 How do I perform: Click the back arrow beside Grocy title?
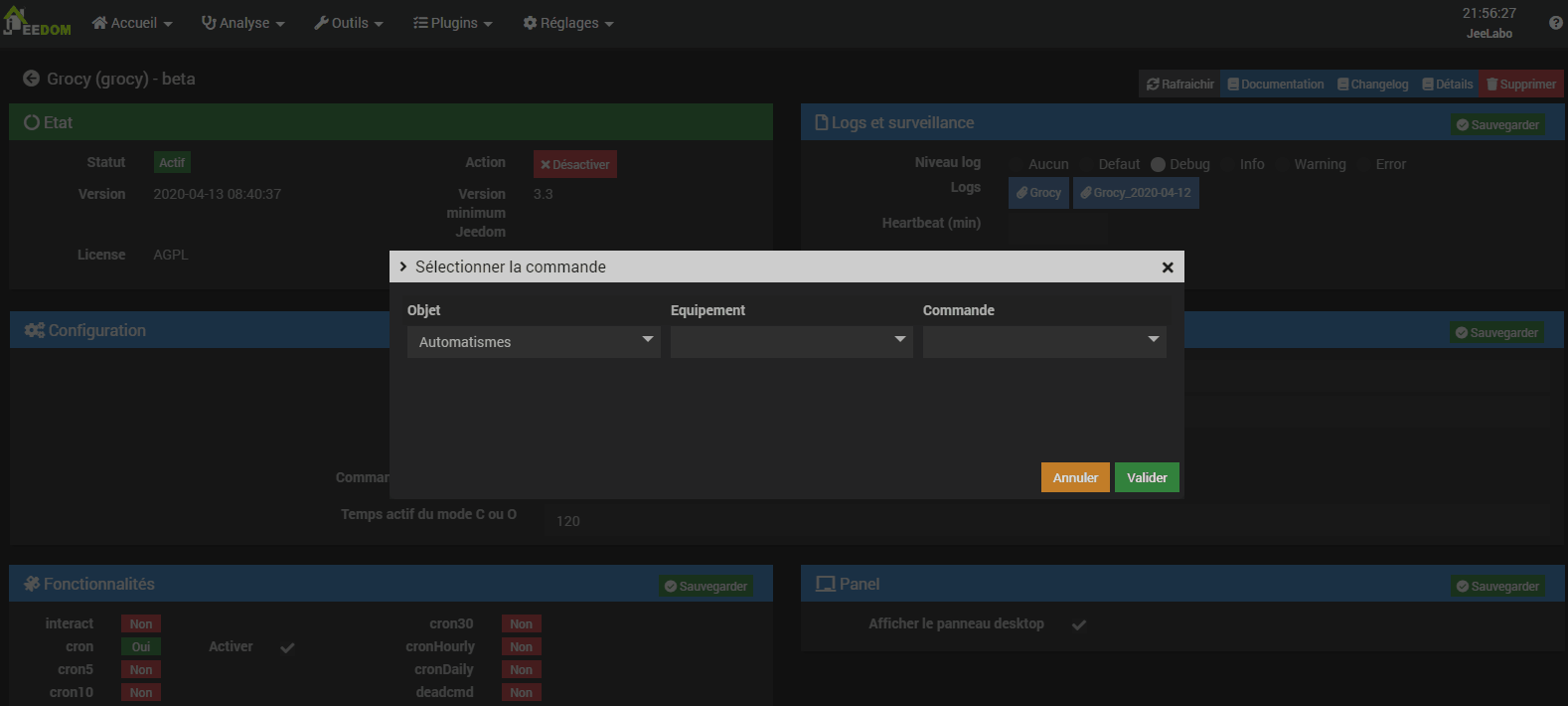click(x=31, y=79)
